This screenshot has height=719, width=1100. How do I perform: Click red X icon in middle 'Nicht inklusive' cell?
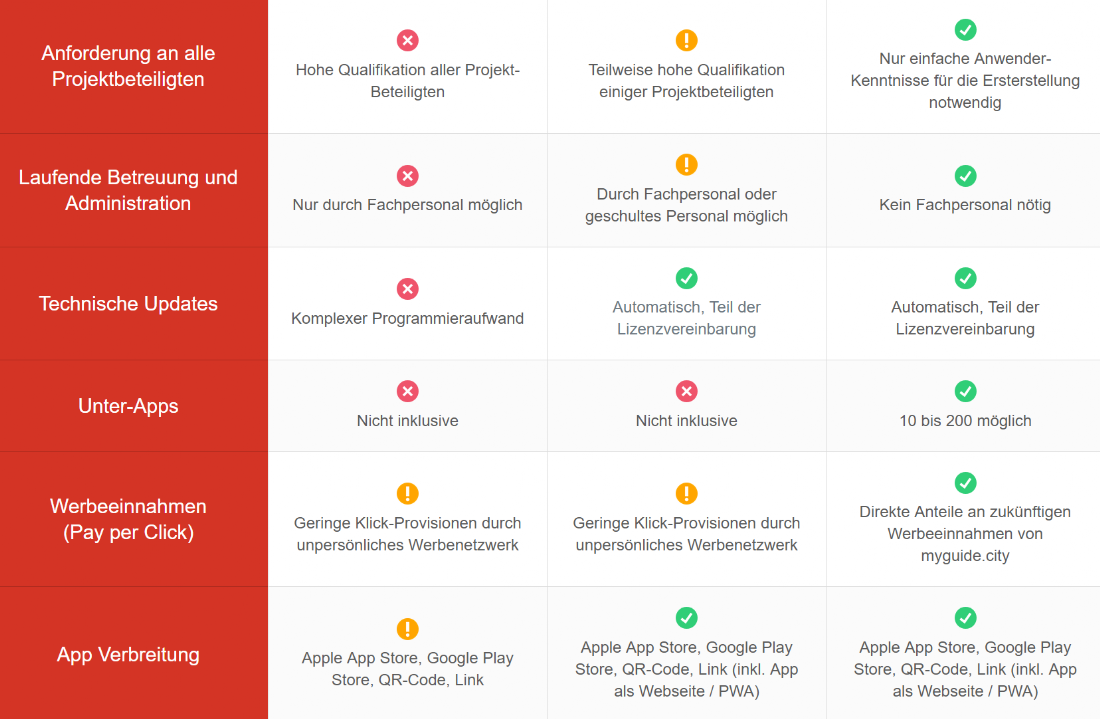tap(687, 391)
